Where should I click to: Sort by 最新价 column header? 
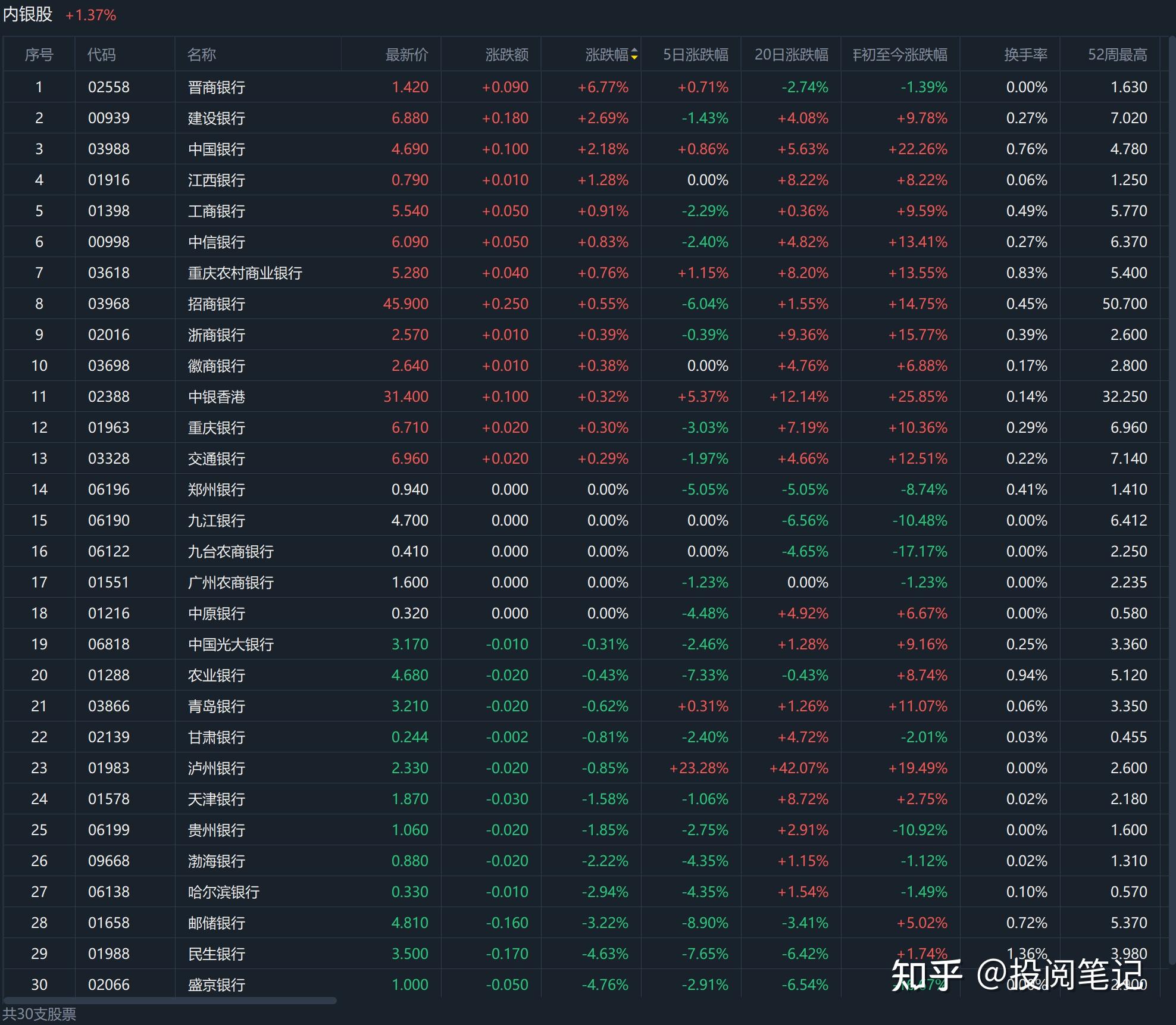click(406, 55)
